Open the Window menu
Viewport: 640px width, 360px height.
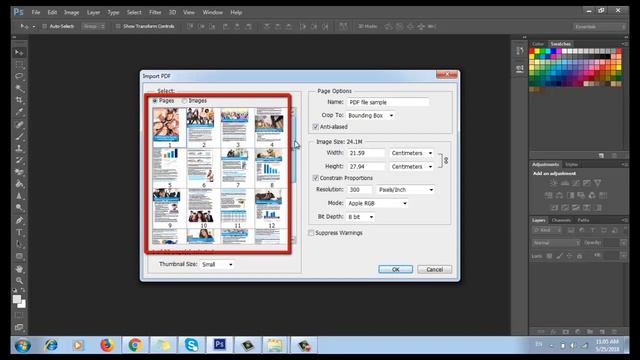coord(213,12)
